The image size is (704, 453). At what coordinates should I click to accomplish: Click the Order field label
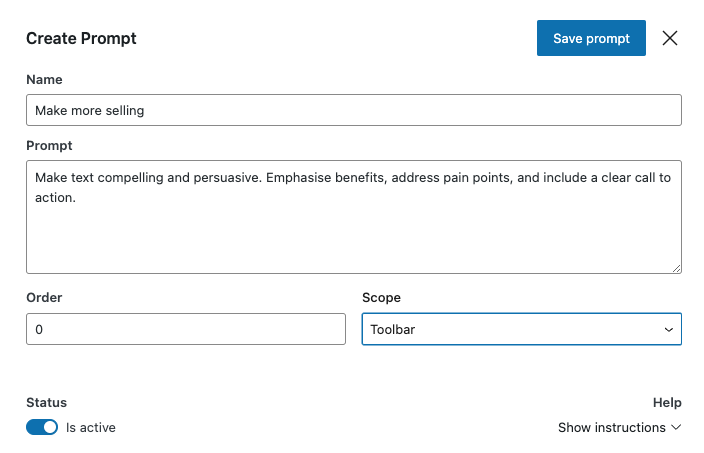44,297
